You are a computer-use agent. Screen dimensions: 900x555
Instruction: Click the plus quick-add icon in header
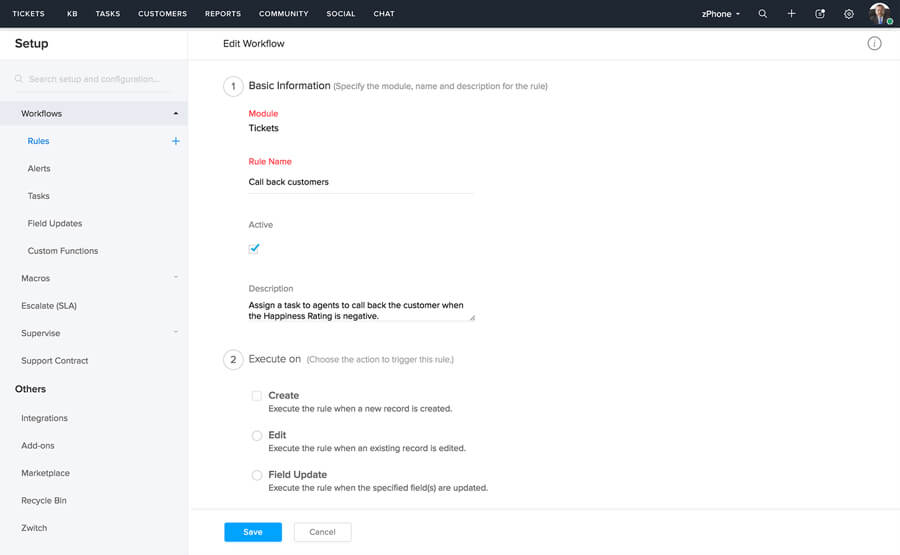coord(791,14)
